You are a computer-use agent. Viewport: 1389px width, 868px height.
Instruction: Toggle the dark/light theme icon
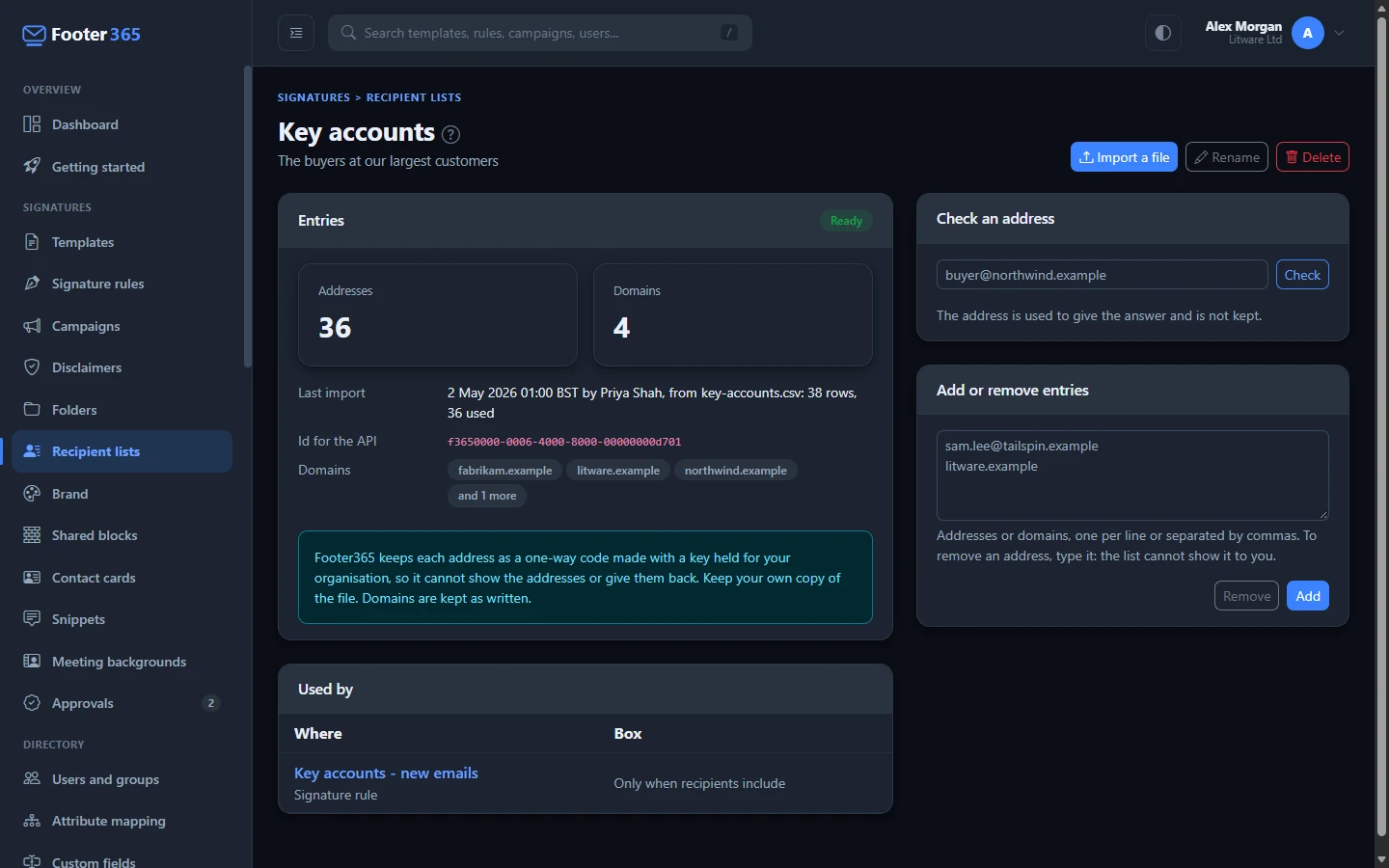click(1163, 33)
